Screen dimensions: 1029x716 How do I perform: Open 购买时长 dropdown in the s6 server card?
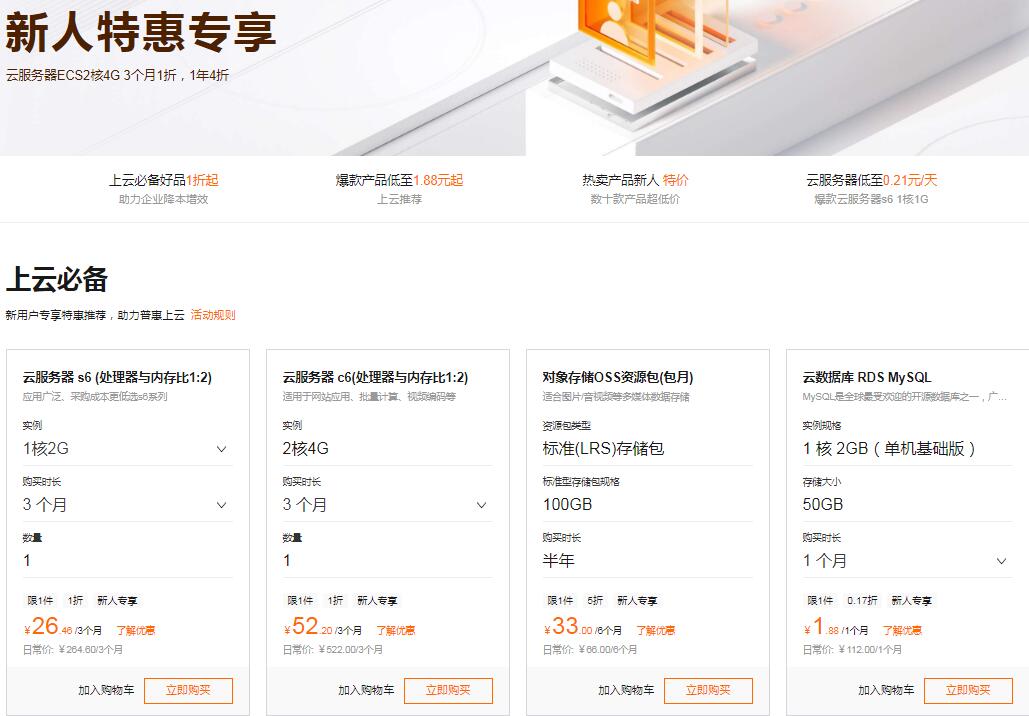point(127,505)
